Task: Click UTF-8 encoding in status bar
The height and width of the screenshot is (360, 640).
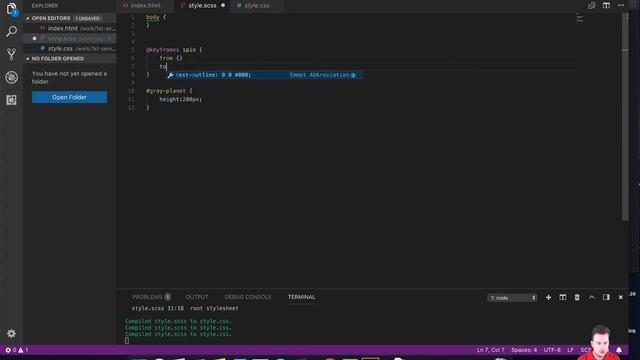Action: 552,350
